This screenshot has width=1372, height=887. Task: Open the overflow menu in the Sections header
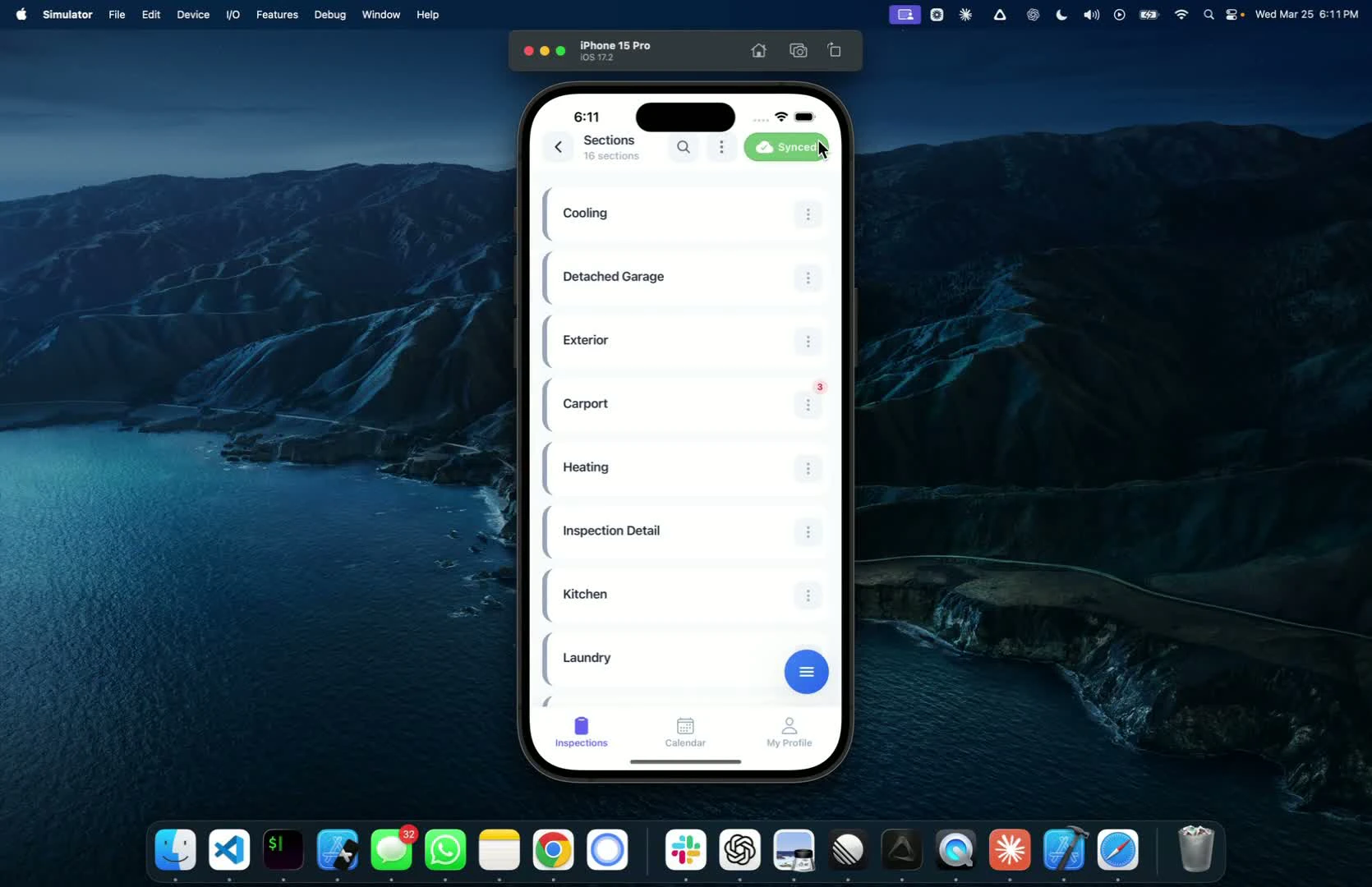721,147
